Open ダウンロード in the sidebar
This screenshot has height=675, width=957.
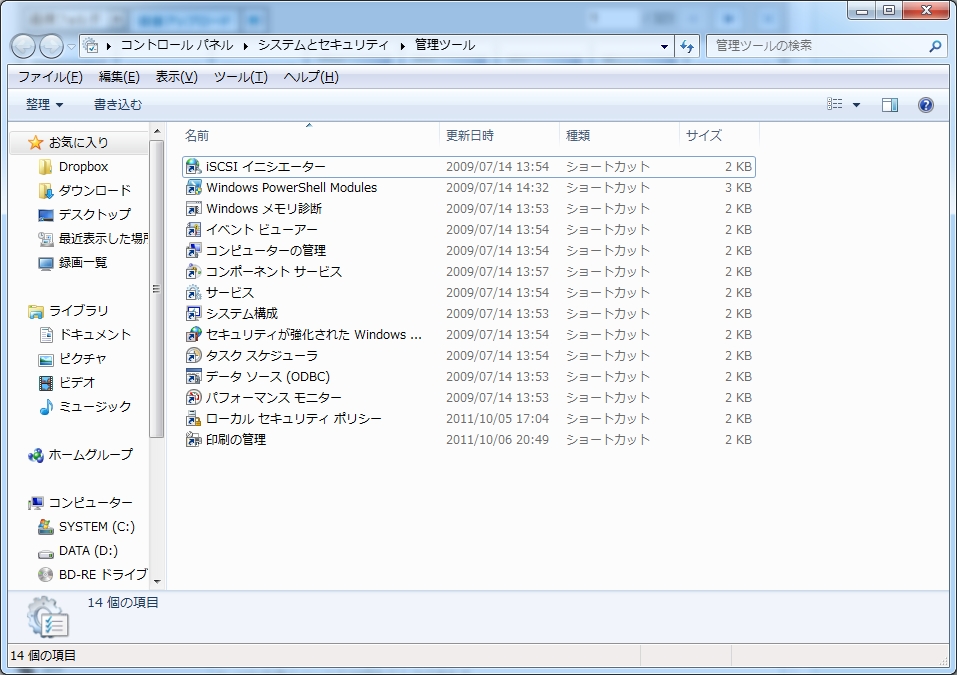84,190
